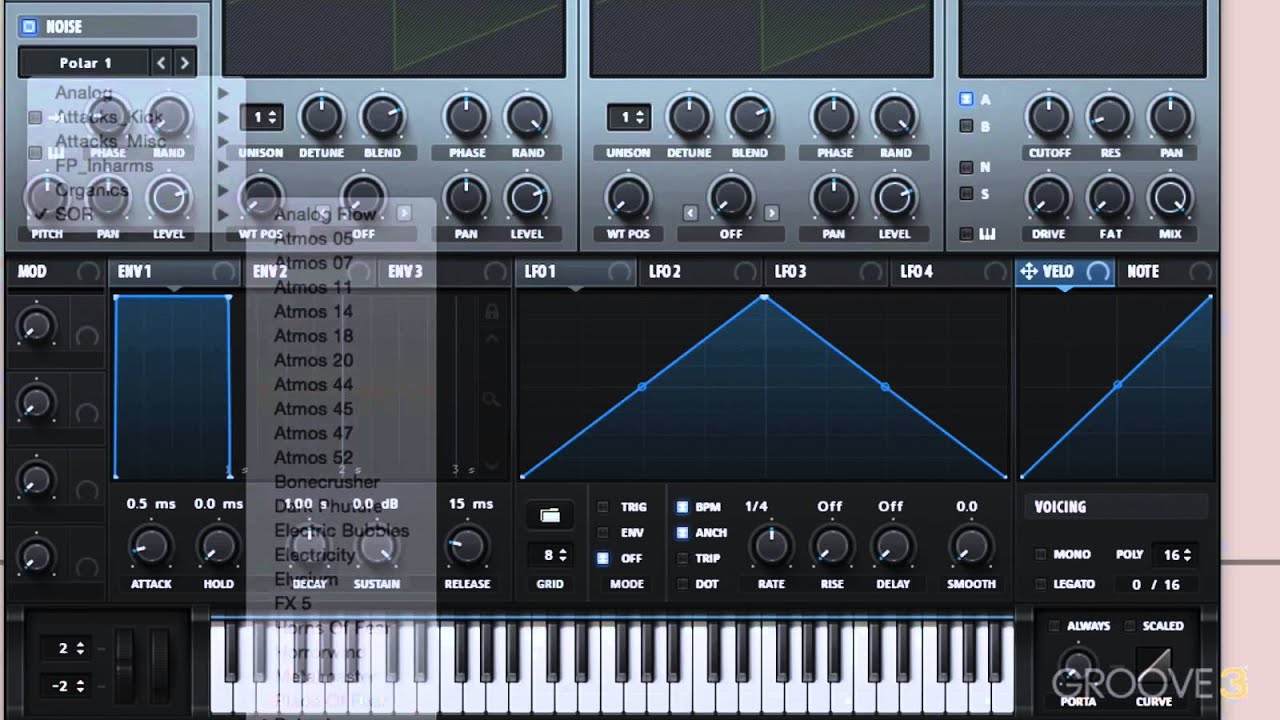The width and height of the screenshot is (1280, 720).
Task: Change the POLY voice count stepper
Action: (x=1175, y=554)
